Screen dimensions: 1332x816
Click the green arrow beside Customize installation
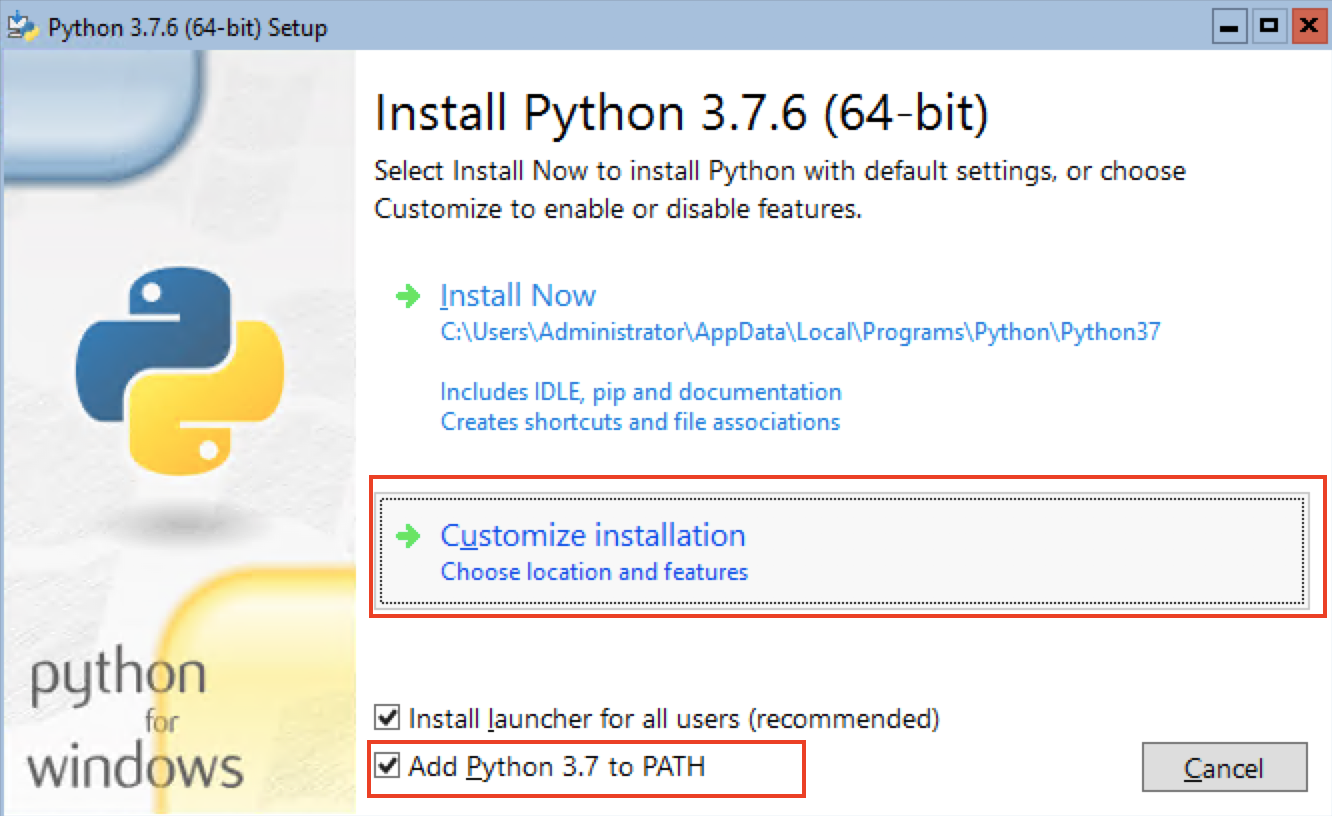(x=408, y=537)
